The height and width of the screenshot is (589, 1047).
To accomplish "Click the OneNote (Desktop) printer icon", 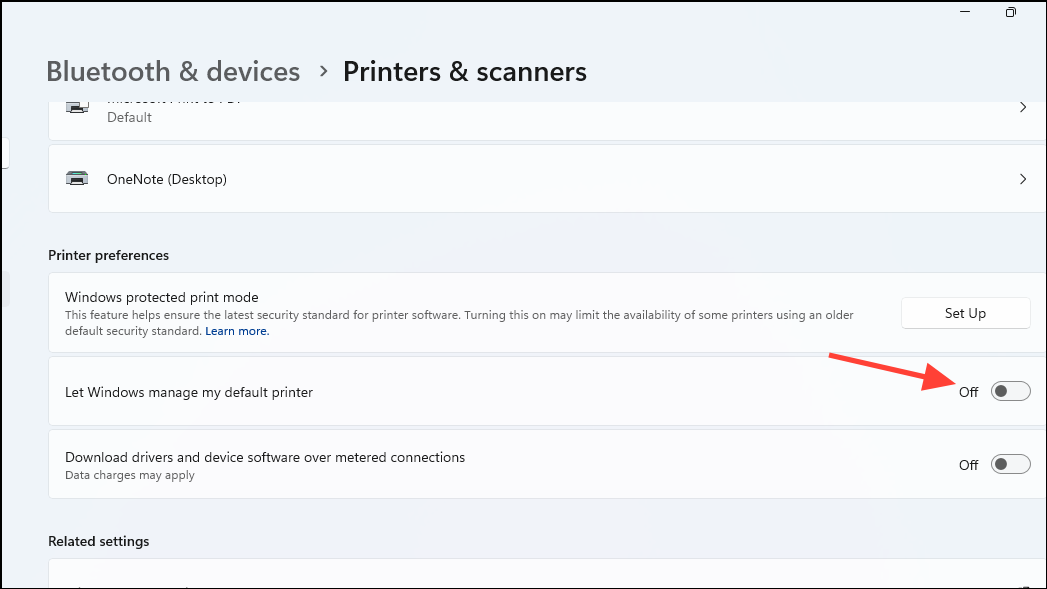I will (x=76, y=179).
